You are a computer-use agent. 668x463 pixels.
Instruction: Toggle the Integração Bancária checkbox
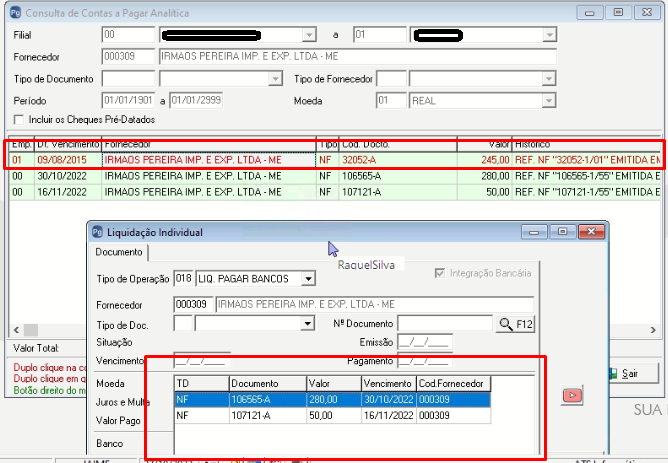pos(439,273)
